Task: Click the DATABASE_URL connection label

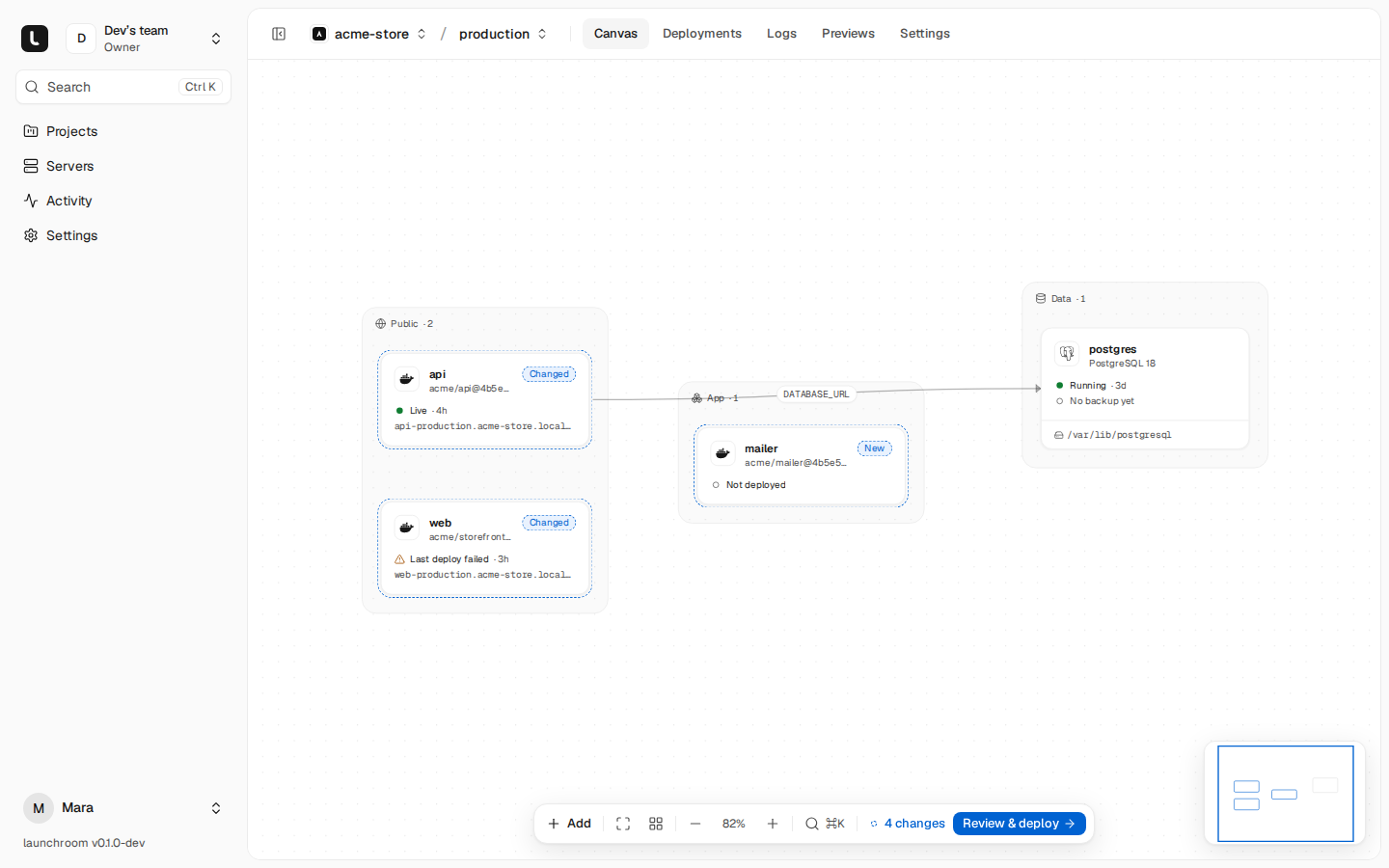Action: pyautogui.click(x=816, y=394)
